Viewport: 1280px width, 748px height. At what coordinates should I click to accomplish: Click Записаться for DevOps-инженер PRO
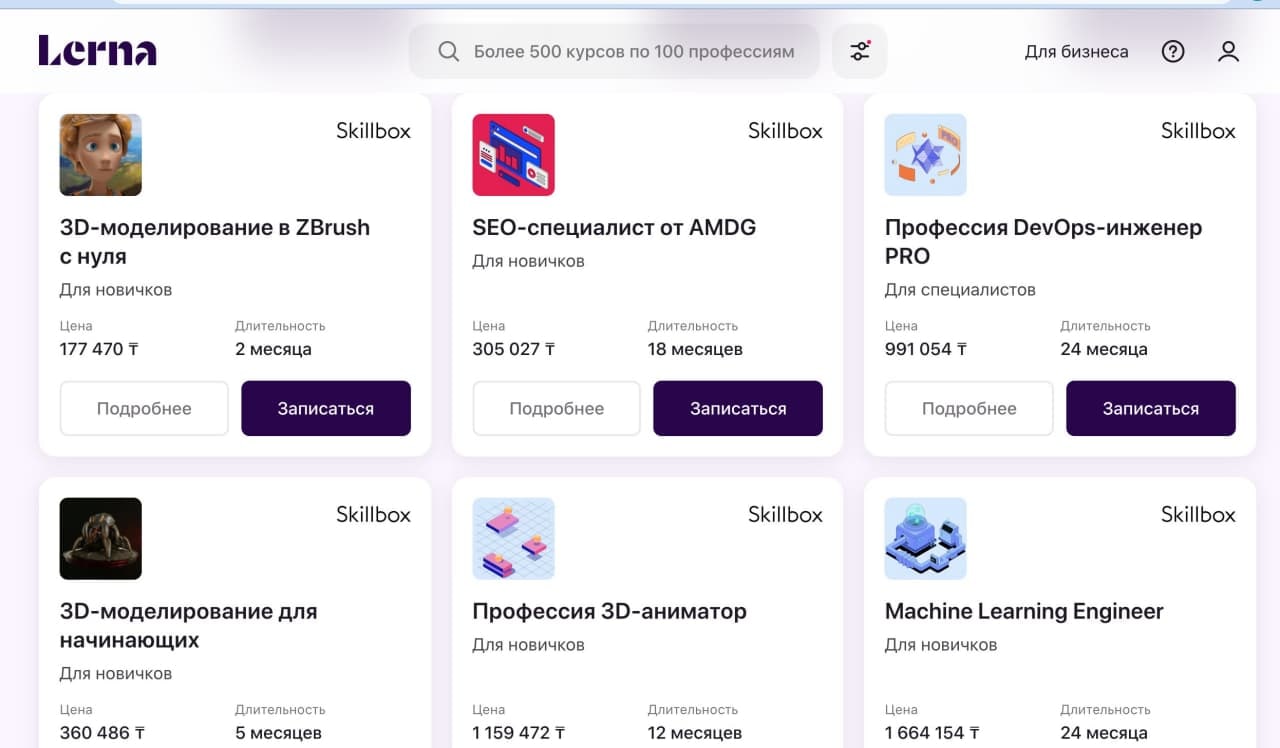coord(1151,408)
